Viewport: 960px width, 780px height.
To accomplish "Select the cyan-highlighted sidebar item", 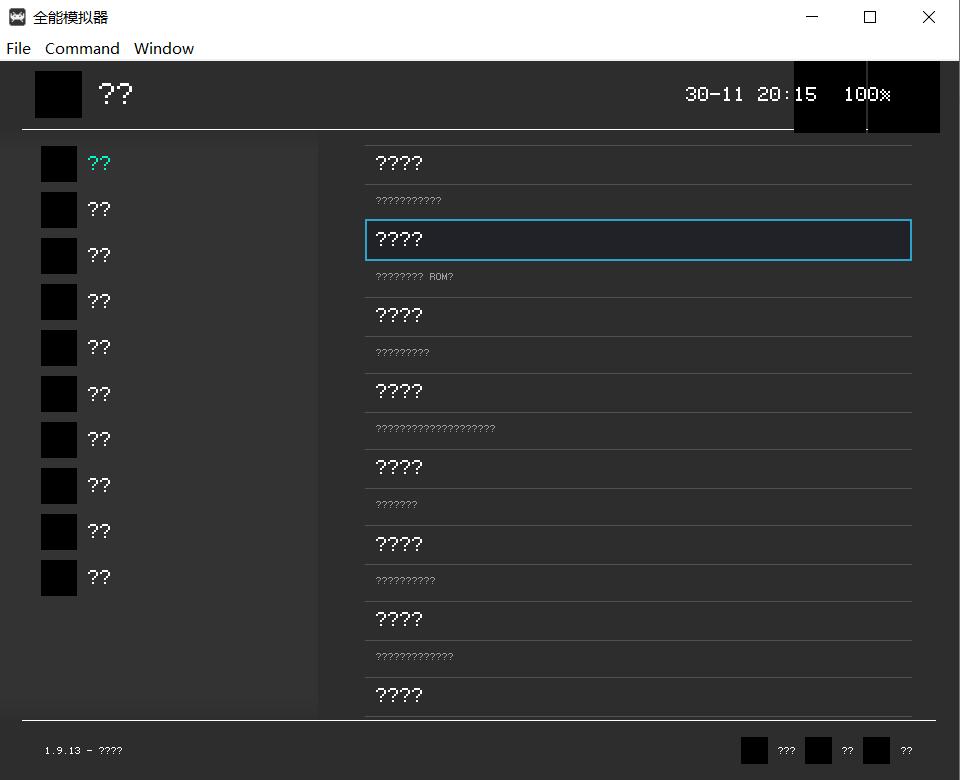I will (99, 163).
